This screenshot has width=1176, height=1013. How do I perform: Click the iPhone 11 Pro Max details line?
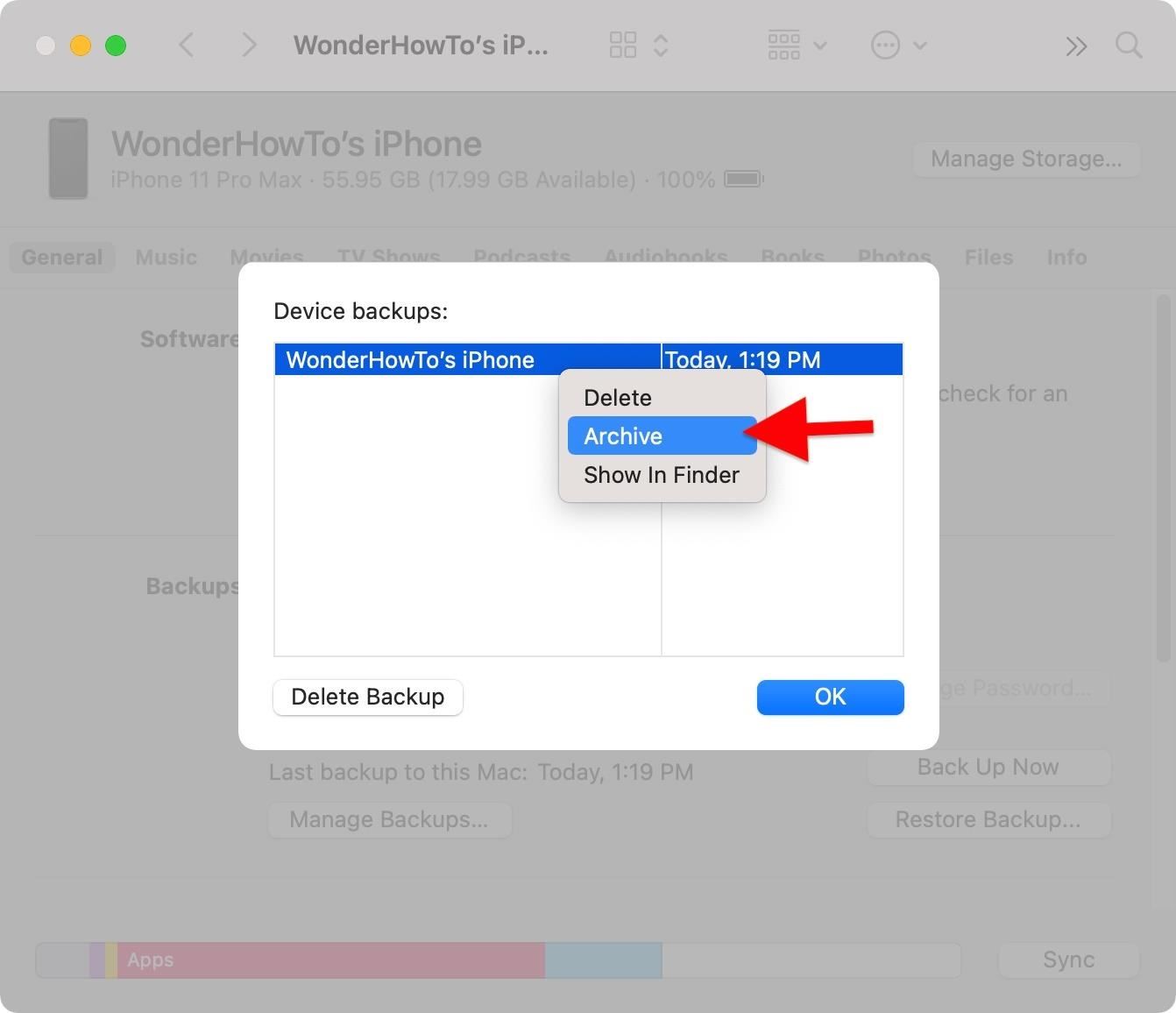[413, 180]
